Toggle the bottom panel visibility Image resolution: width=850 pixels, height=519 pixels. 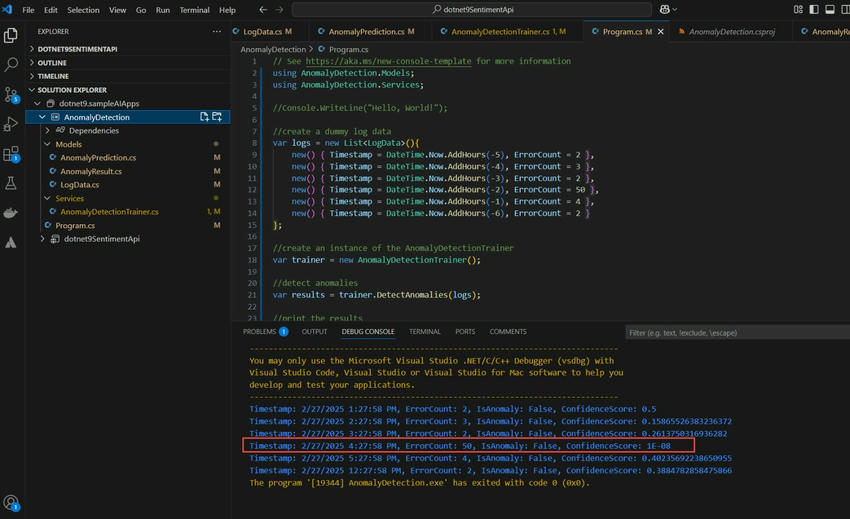pos(829,10)
